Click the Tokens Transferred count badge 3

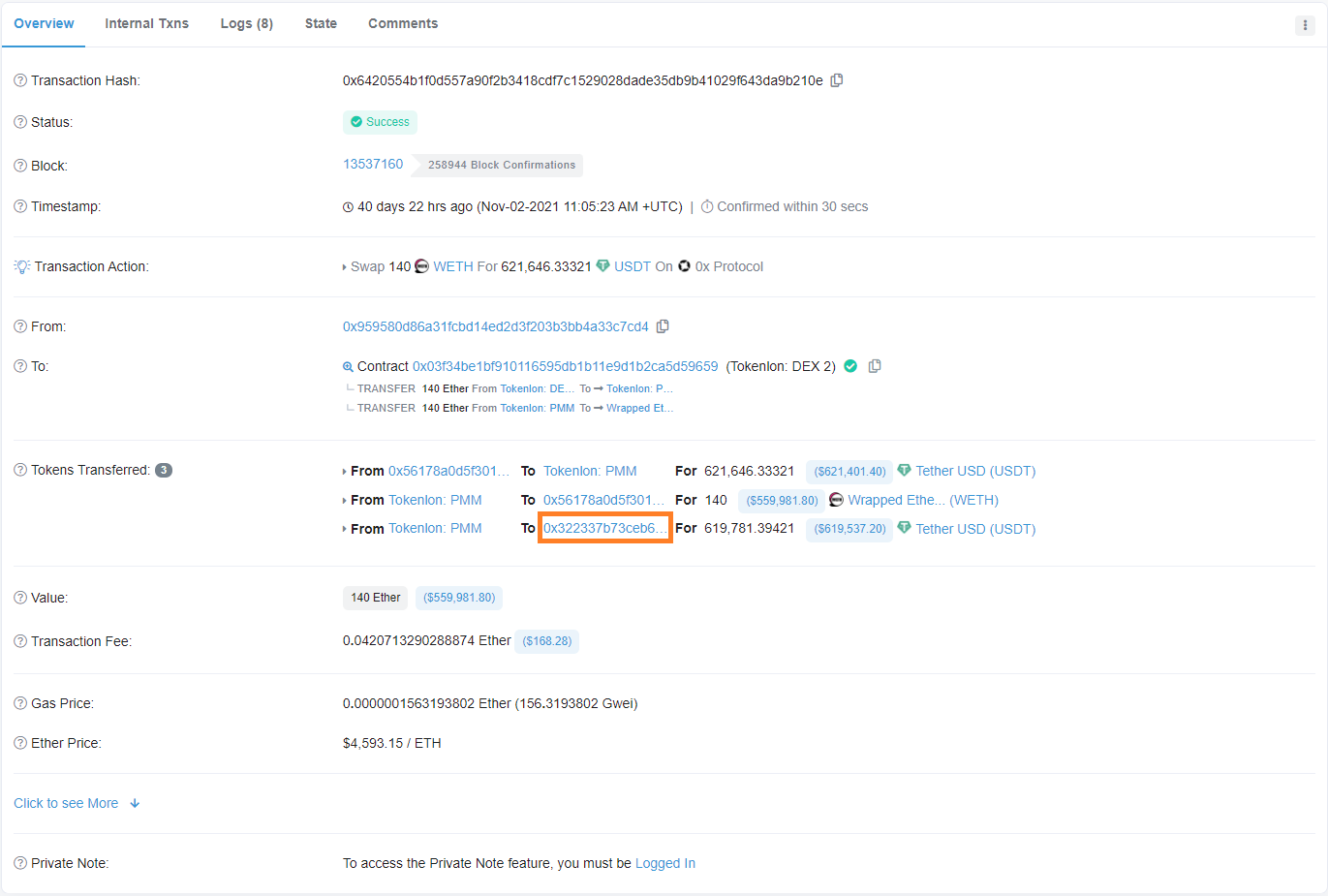coord(164,470)
